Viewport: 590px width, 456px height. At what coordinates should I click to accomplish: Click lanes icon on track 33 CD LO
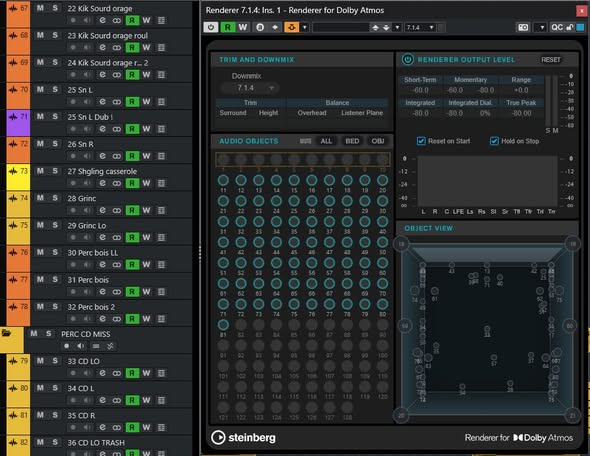(x=161, y=373)
